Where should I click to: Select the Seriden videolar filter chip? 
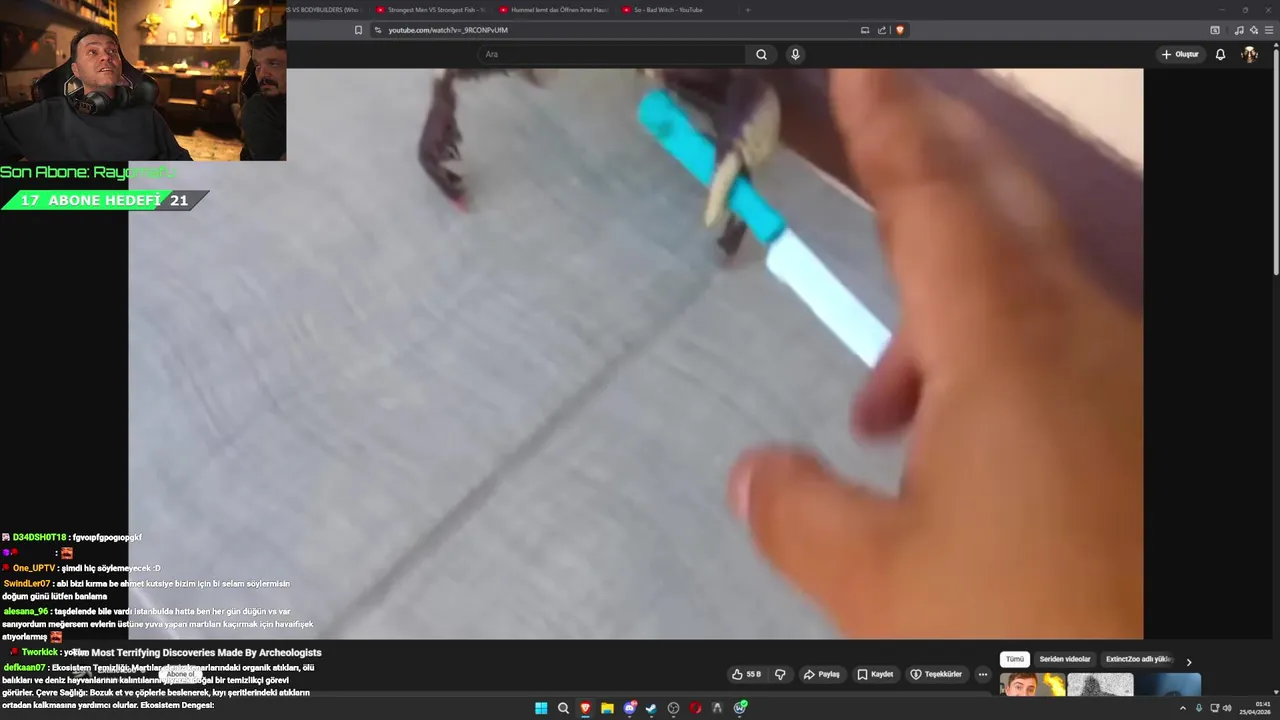1065,660
